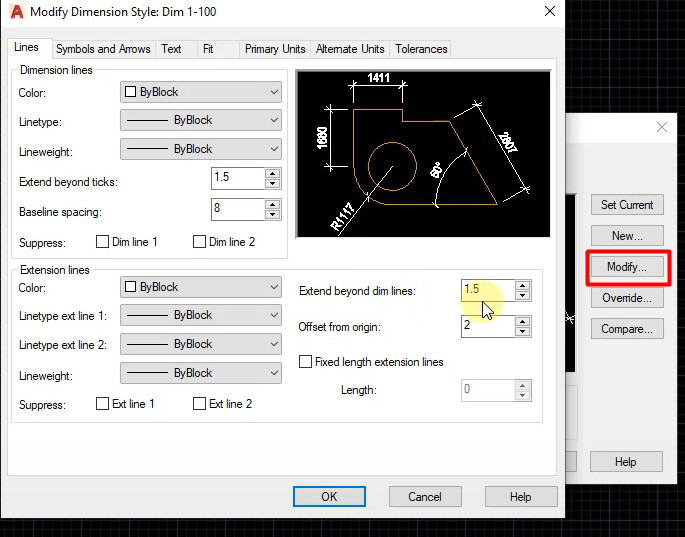Screen dimensions: 685x537
Task: Click Help next to Cancel button
Action: pyautogui.click(x=521, y=497)
